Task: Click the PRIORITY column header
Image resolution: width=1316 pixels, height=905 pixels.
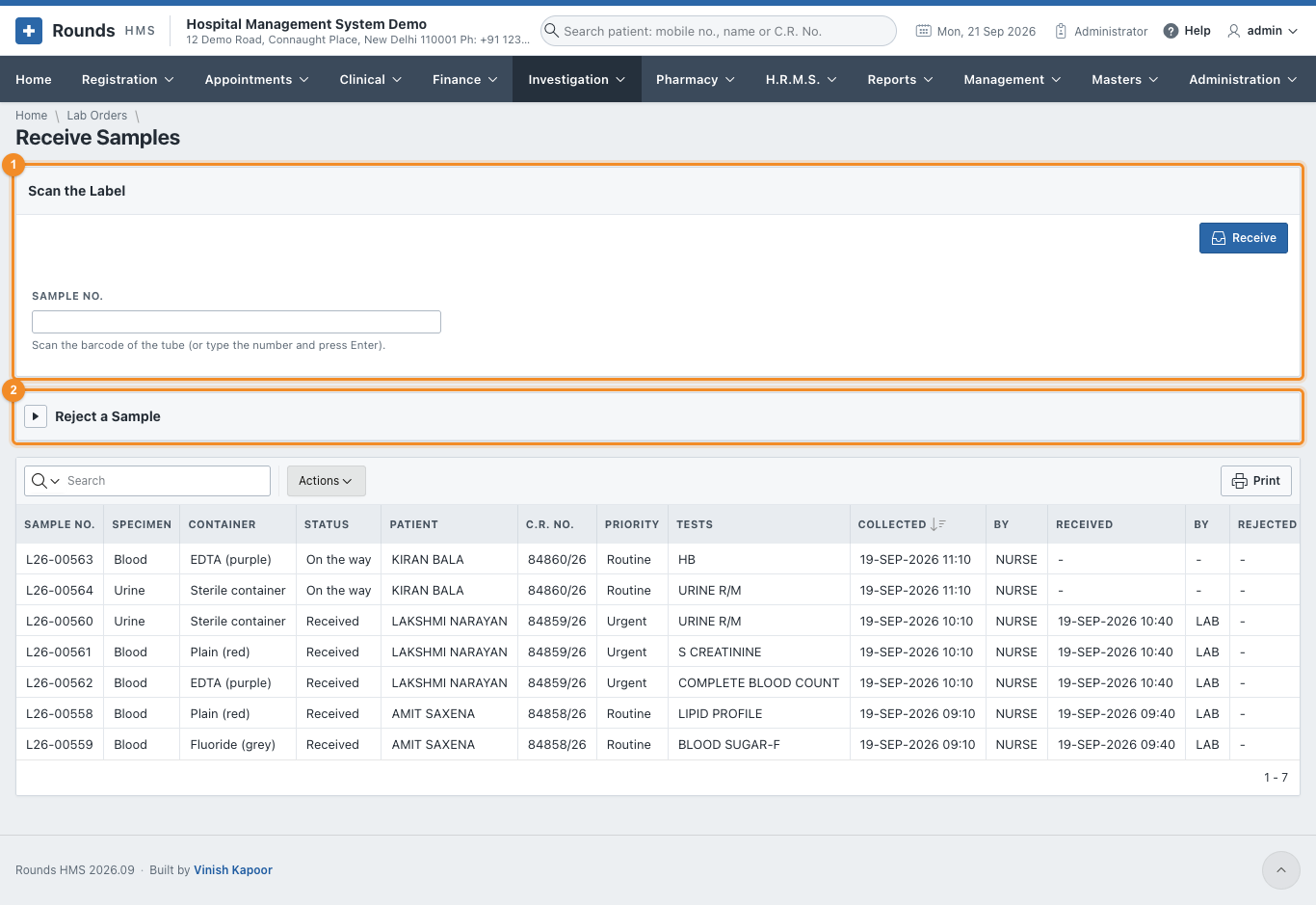Action: pos(632,524)
